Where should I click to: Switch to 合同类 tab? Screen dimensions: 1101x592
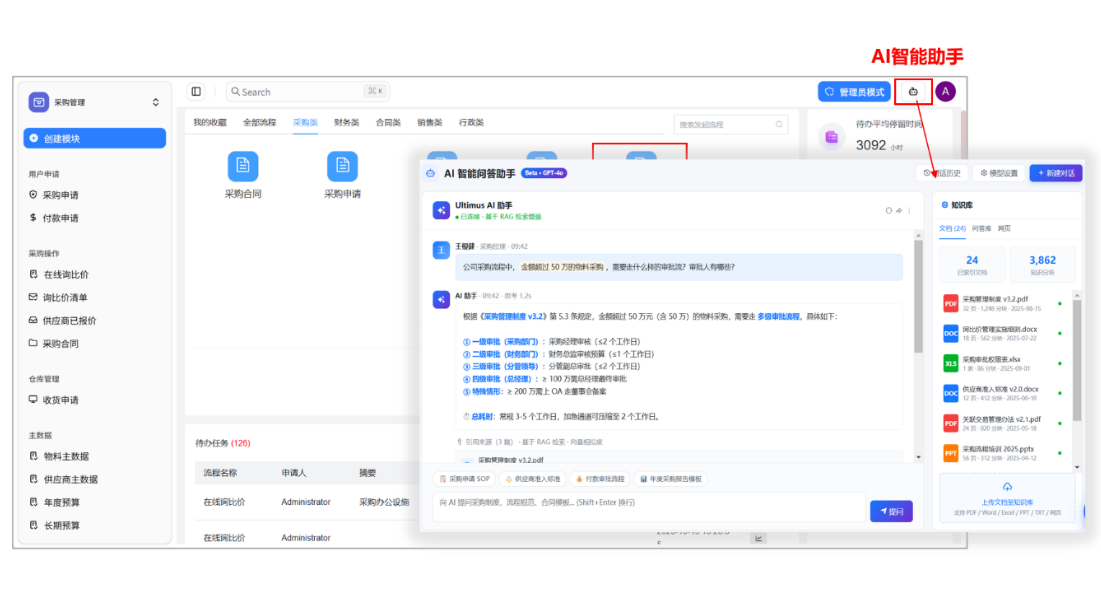click(388, 122)
